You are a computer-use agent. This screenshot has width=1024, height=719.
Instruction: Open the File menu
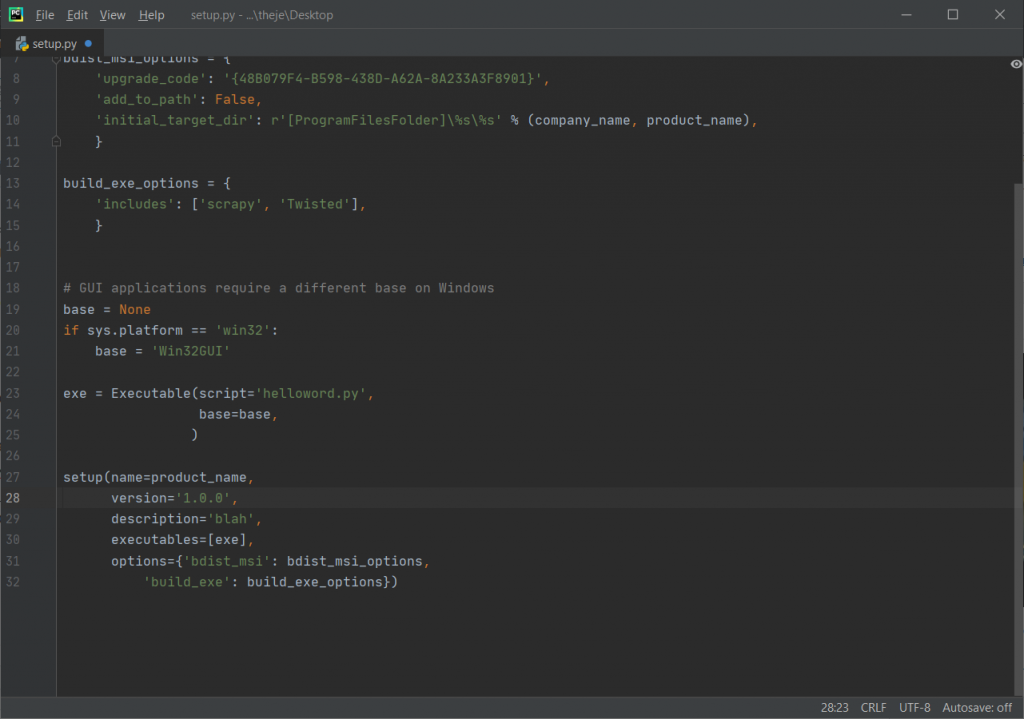[45, 15]
